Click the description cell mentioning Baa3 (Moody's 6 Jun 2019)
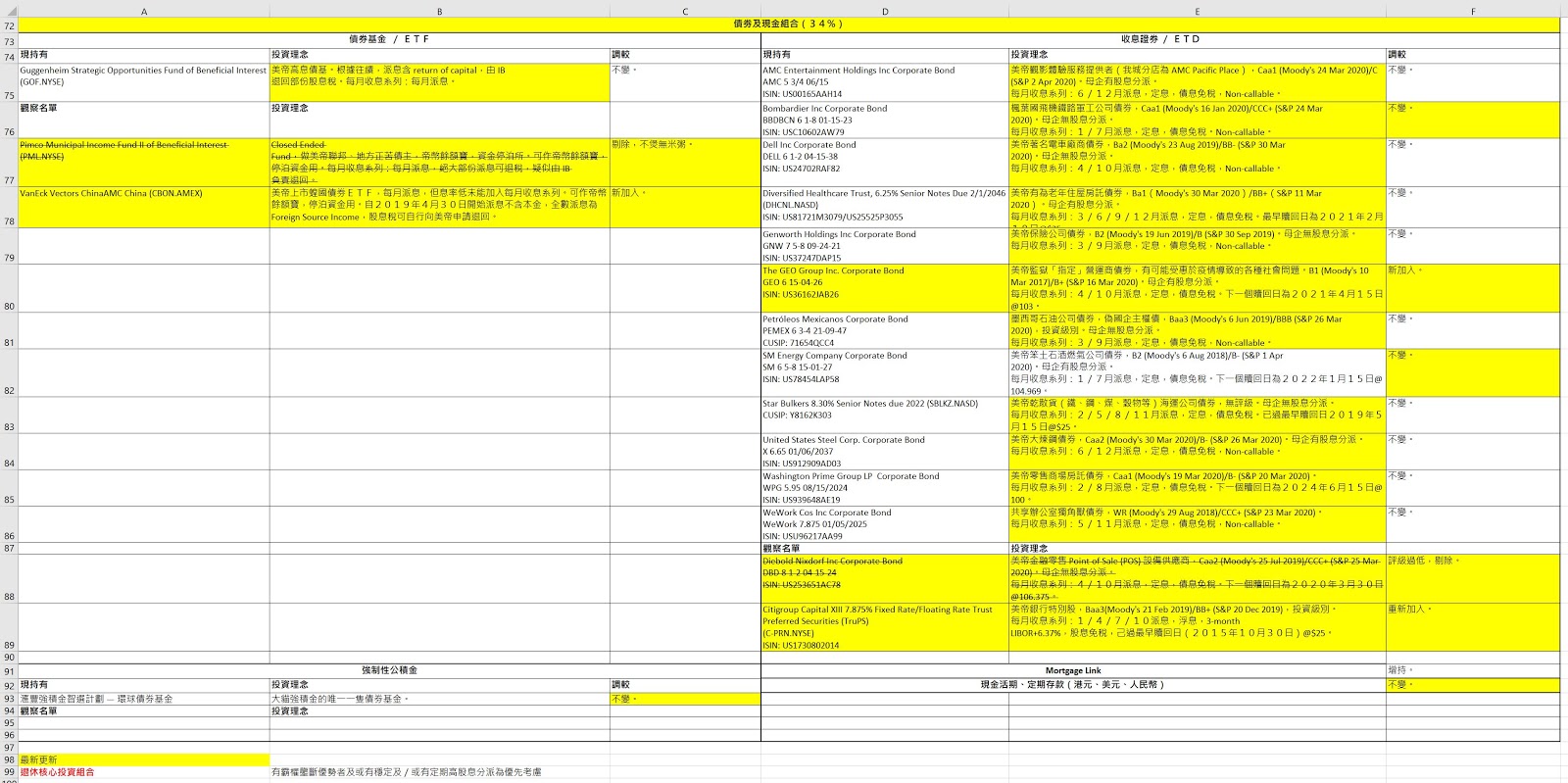Viewport: 1568px width, 783px height. point(1197,331)
